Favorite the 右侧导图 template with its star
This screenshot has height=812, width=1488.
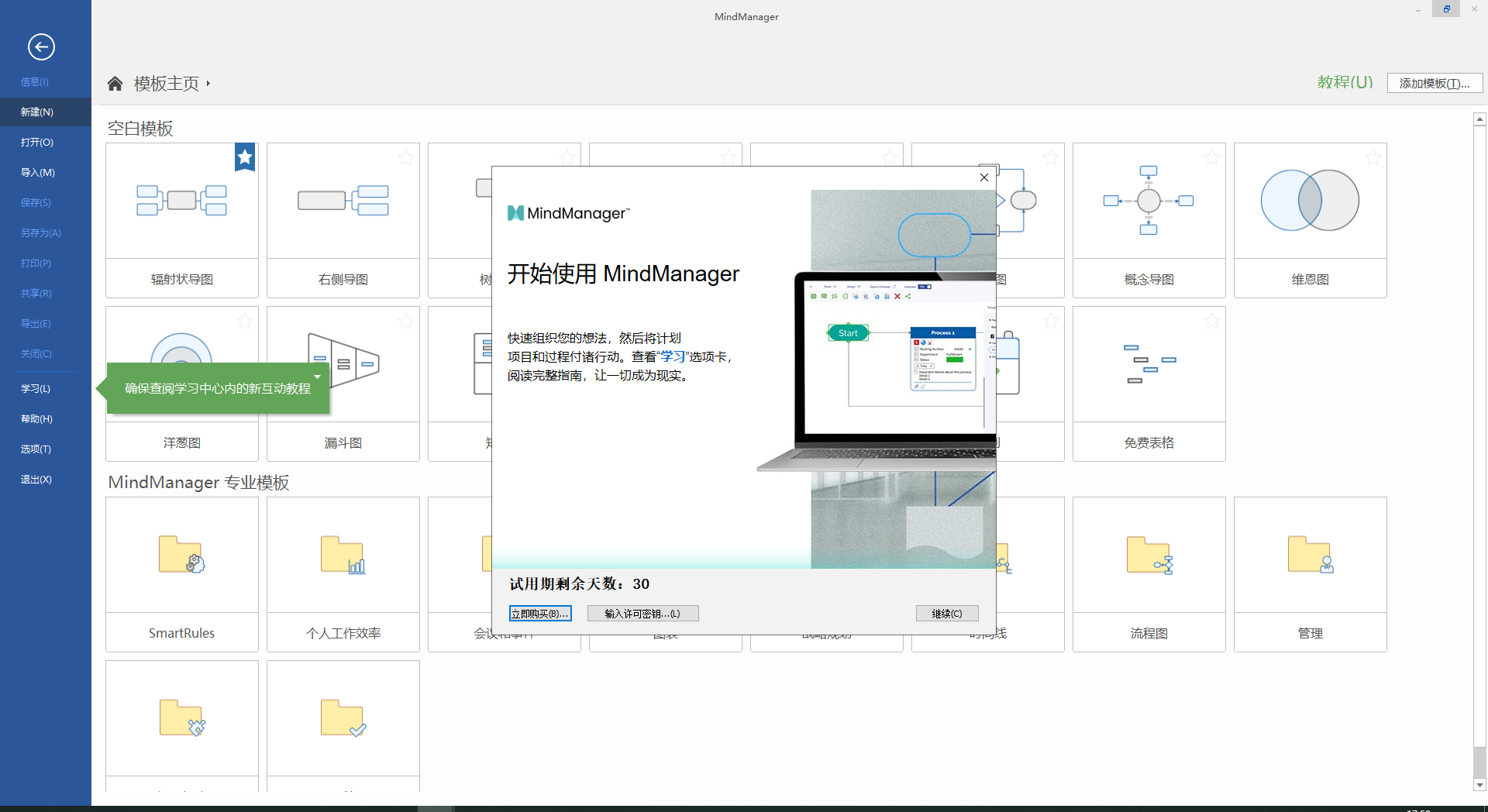tap(406, 157)
